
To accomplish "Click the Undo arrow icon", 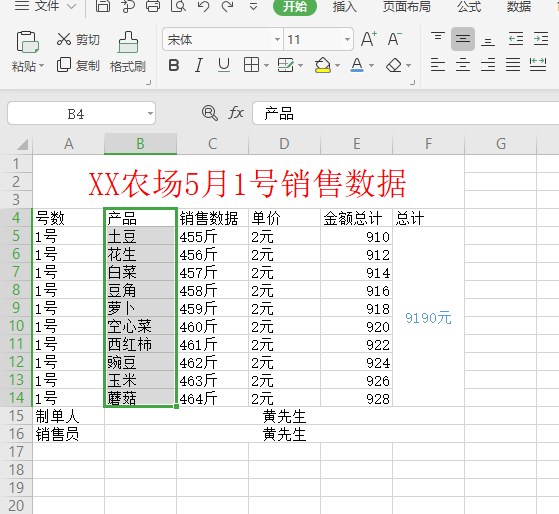I will click(203, 6).
